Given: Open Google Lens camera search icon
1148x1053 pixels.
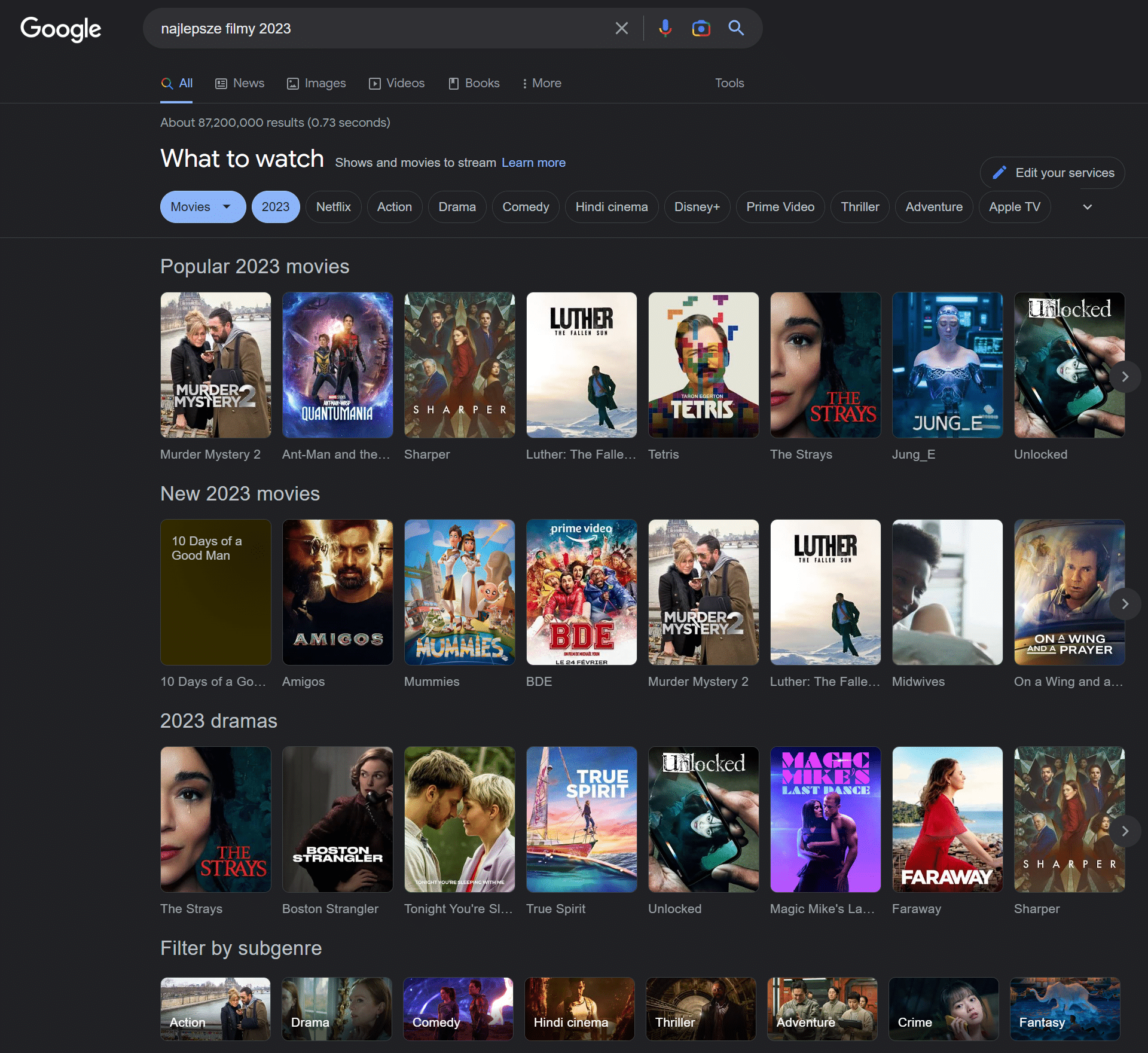Looking at the screenshot, I should [701, 28].
